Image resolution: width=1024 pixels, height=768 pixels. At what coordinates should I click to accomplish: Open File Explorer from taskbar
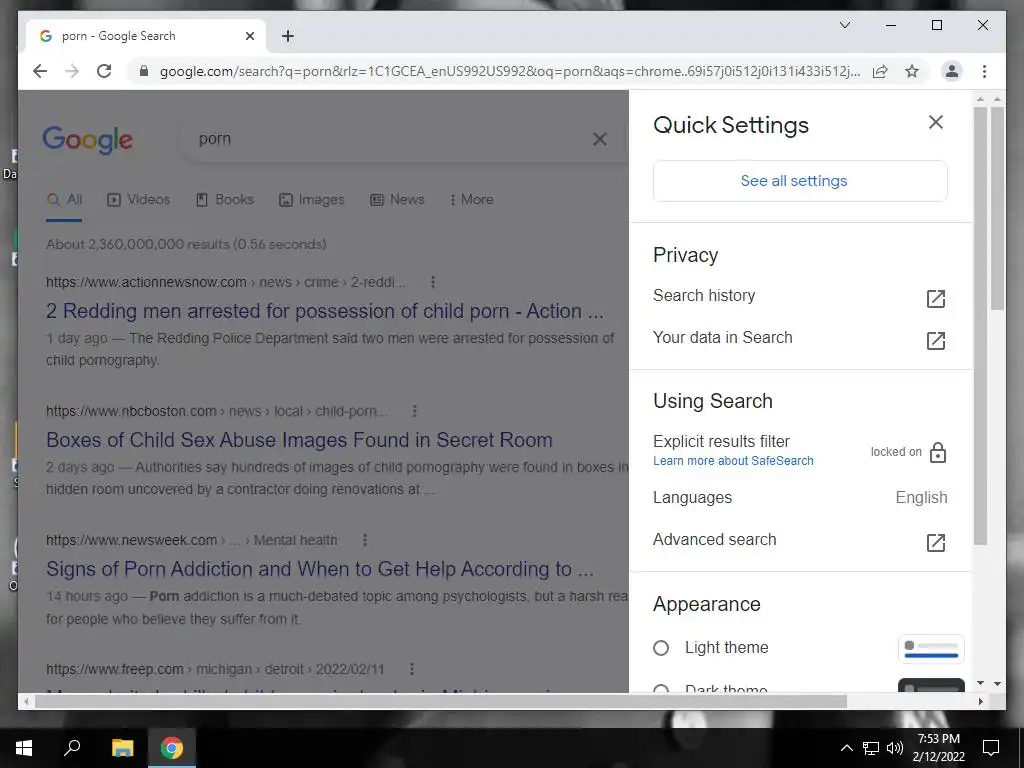coord(122,748)
